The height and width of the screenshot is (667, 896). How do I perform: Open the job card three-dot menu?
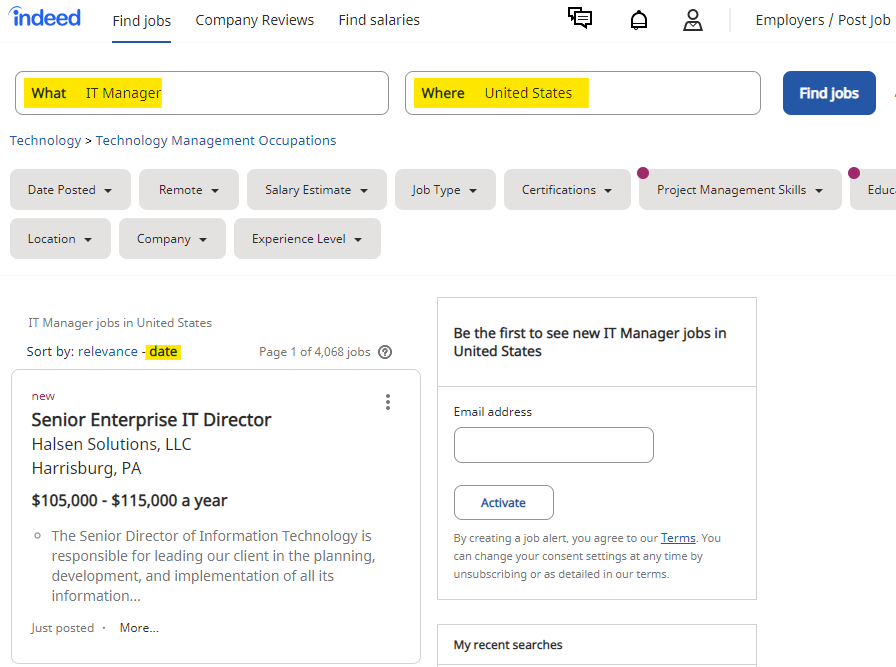pyautogui.click(x=388, y=402)
